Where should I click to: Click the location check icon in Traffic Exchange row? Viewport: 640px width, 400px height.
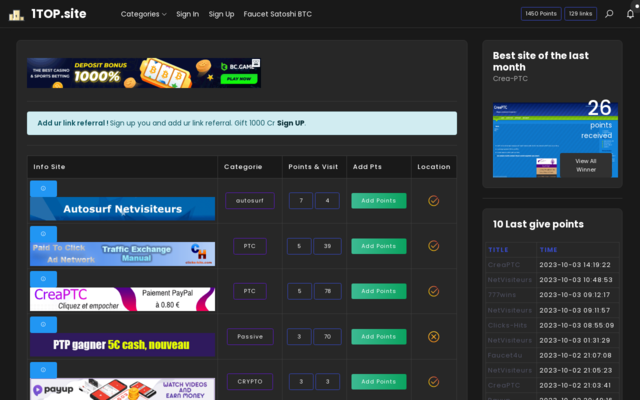click(x=433, y=246)
